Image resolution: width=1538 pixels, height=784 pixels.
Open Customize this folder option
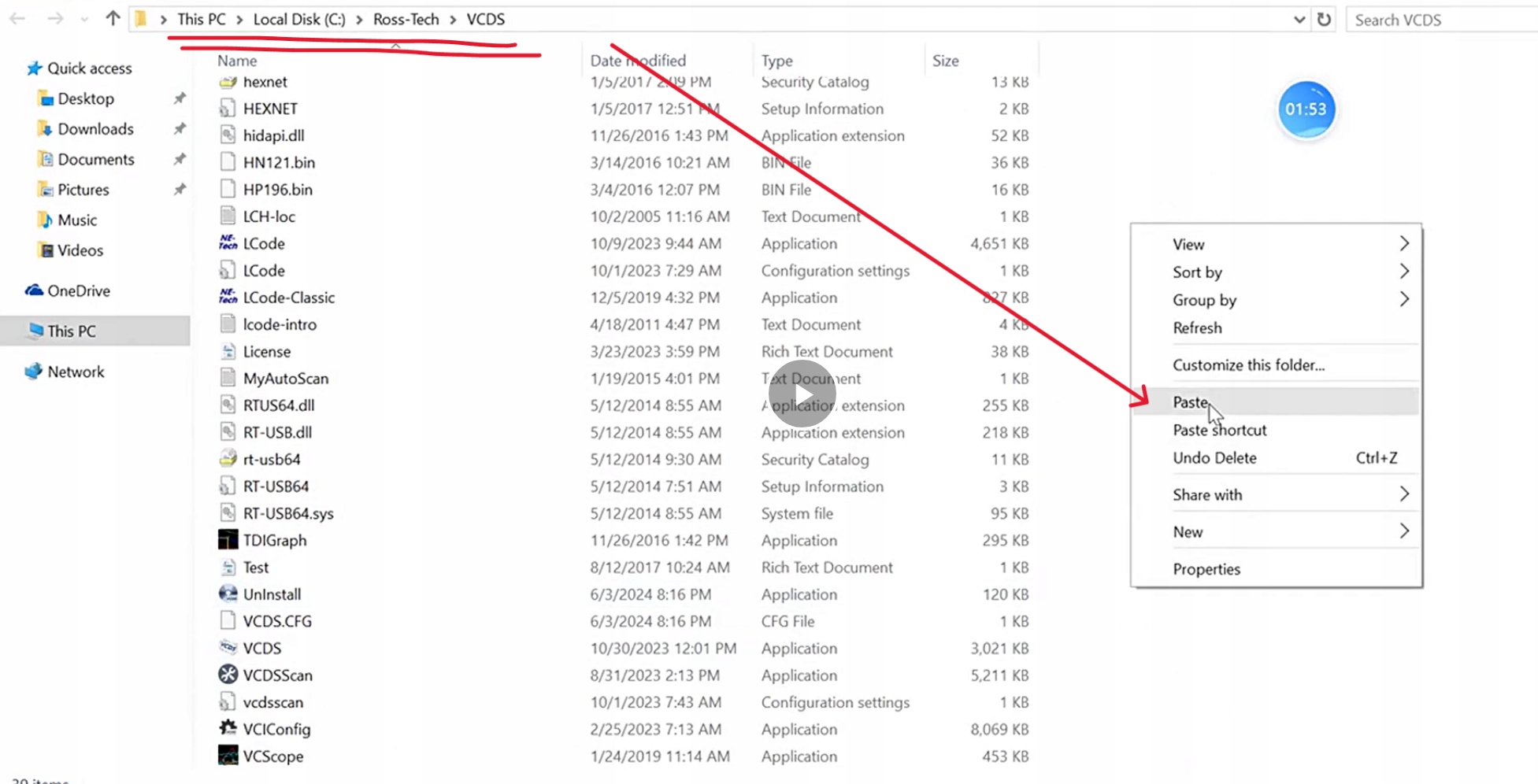pos(1276,364)
